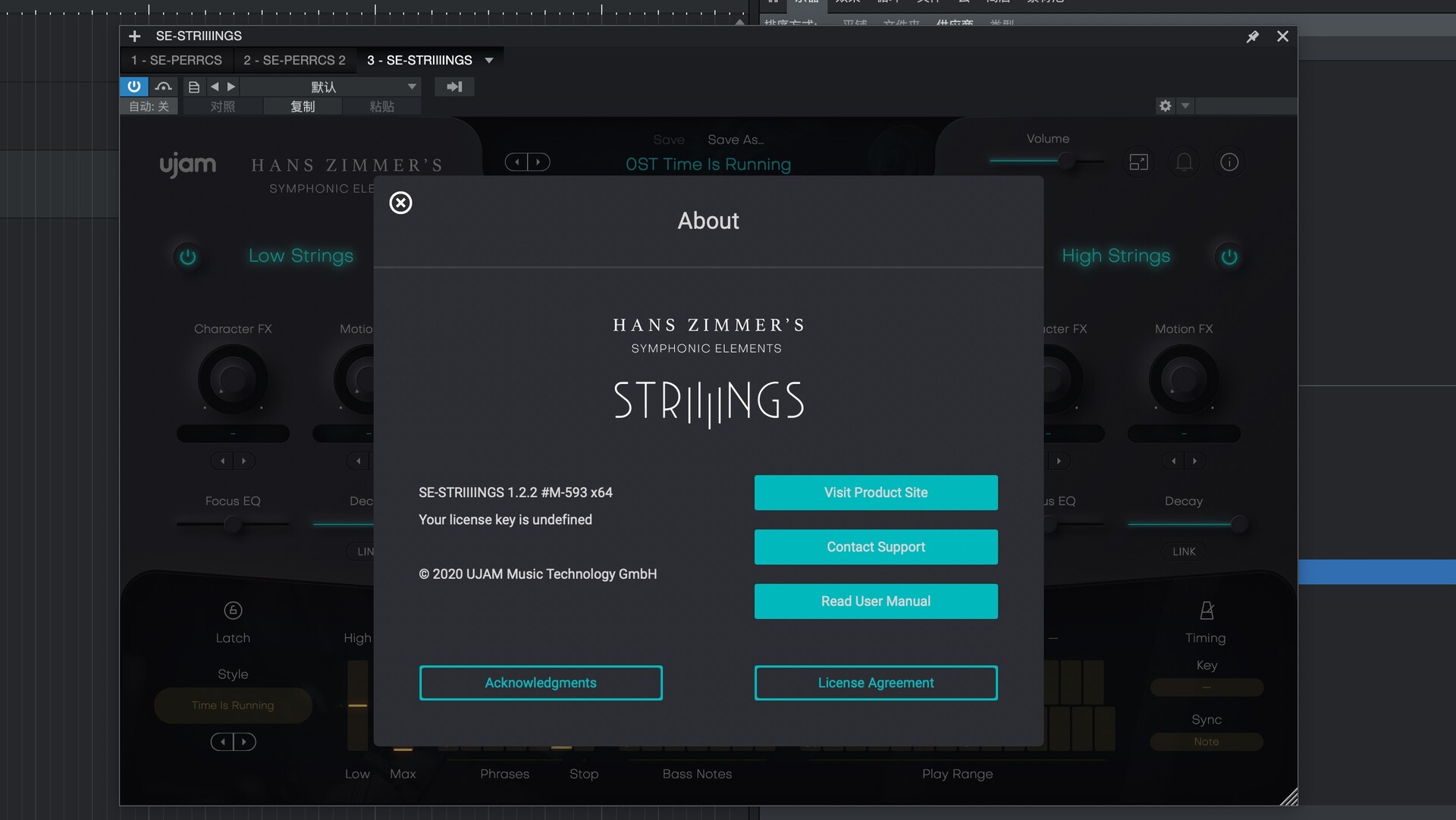Close the SE-STRIIIINGS plugin window
1456x820 pixels.
point(1282,36)
